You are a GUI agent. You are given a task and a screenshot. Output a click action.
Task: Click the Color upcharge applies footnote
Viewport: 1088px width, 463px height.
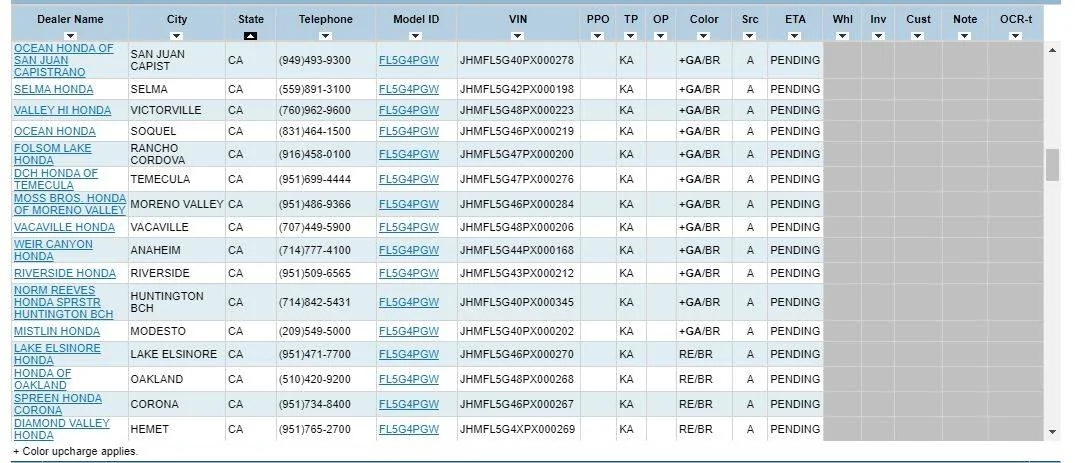(x=76, y=451)
